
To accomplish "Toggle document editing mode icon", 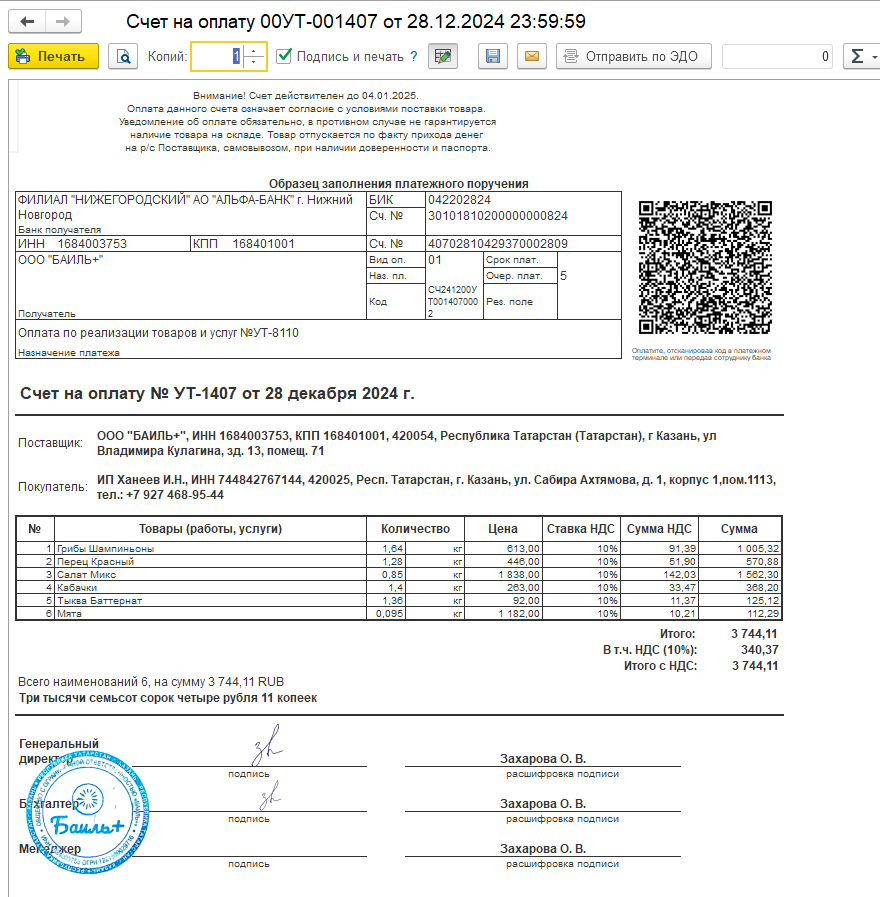I will [443, 57].
